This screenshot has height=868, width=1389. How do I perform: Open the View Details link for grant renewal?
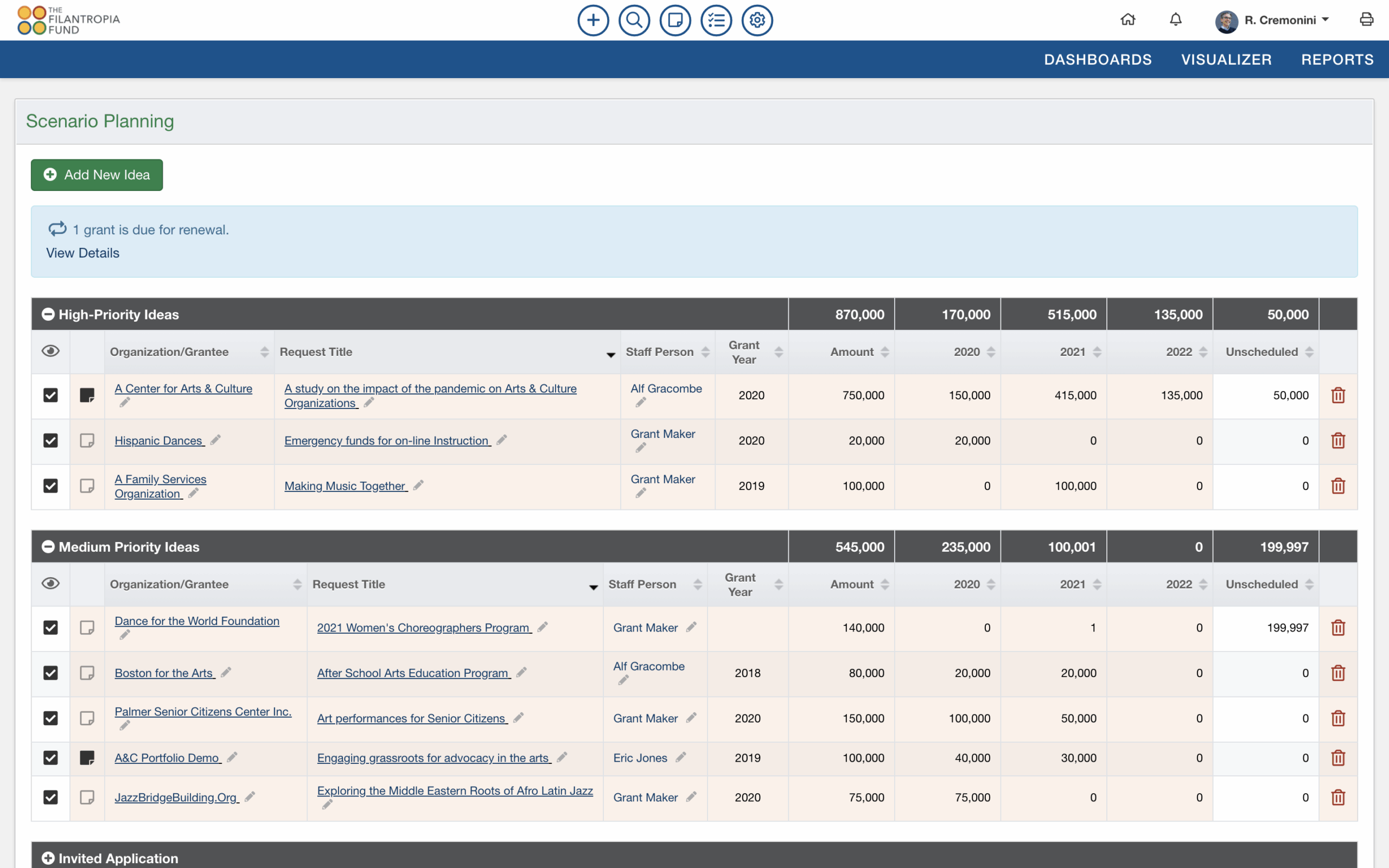pyautogui.click(x=82, y=253)
